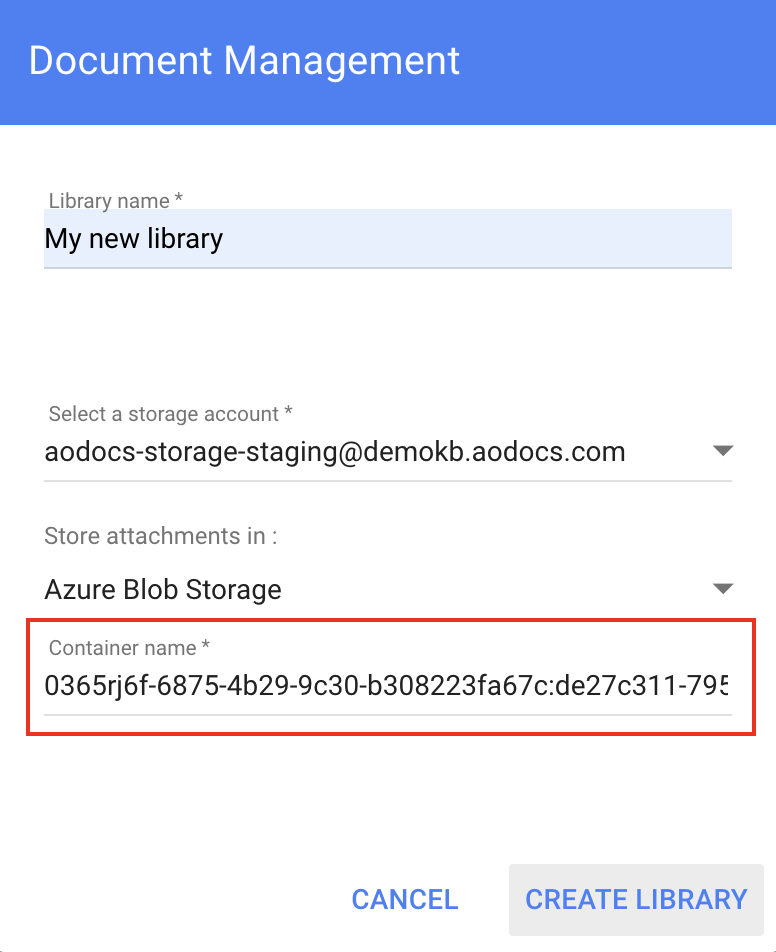
Task: Click the 'Store attachments in :' label
Action: (161, 536)
